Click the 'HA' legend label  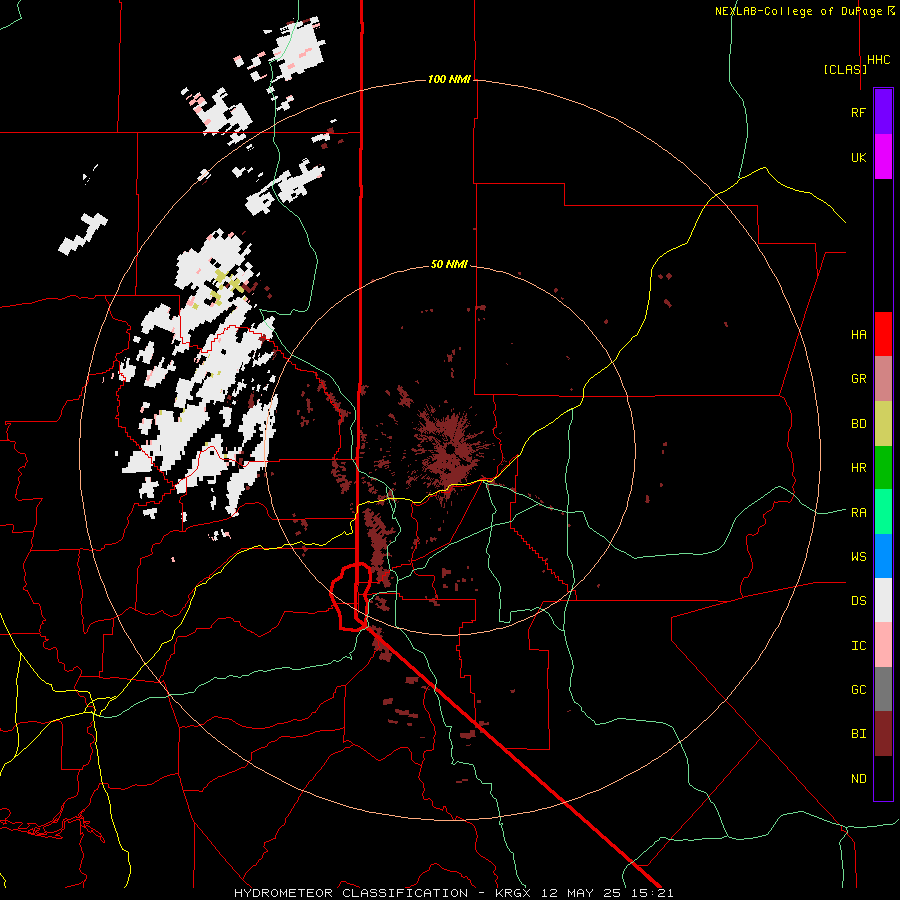(858, 334)
